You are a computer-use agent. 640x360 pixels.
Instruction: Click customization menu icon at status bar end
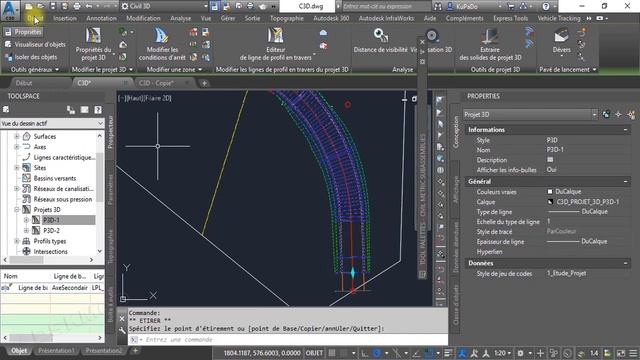coord(633,353)
